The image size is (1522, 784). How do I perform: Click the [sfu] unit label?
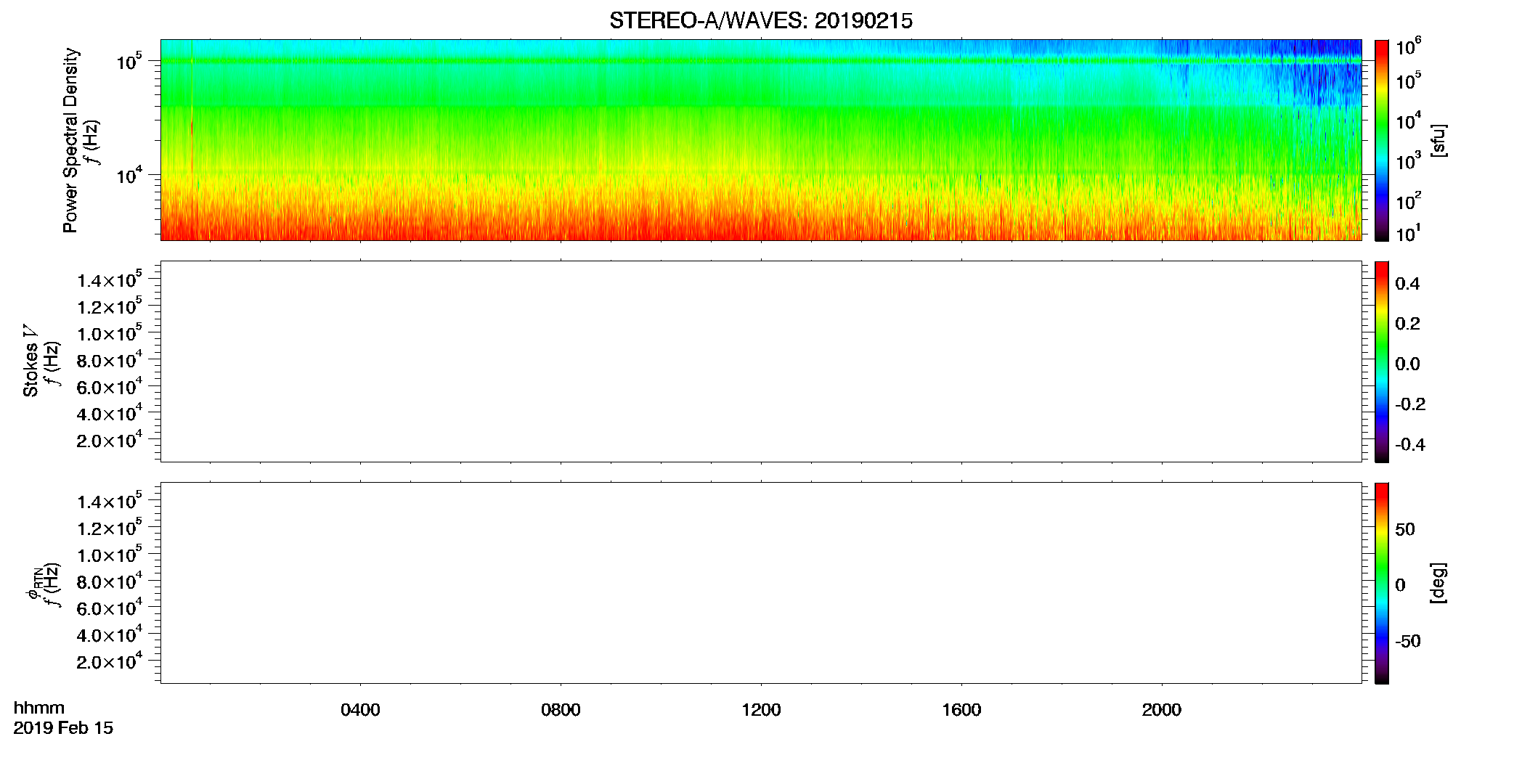coord(1438,141)
